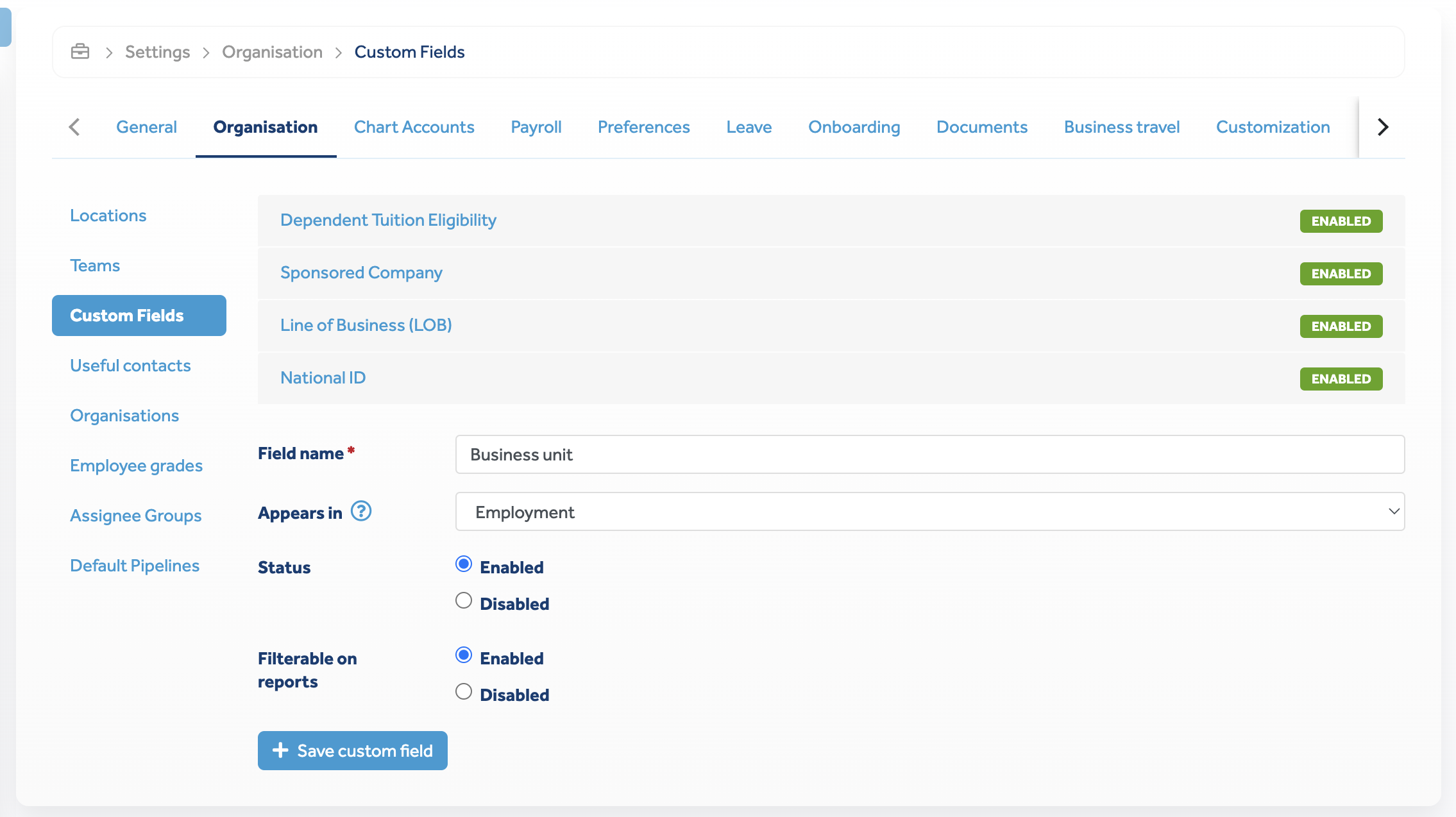Choose Disabled for Filterable on reports
The image size is (1456, 817).
point(464,692)
